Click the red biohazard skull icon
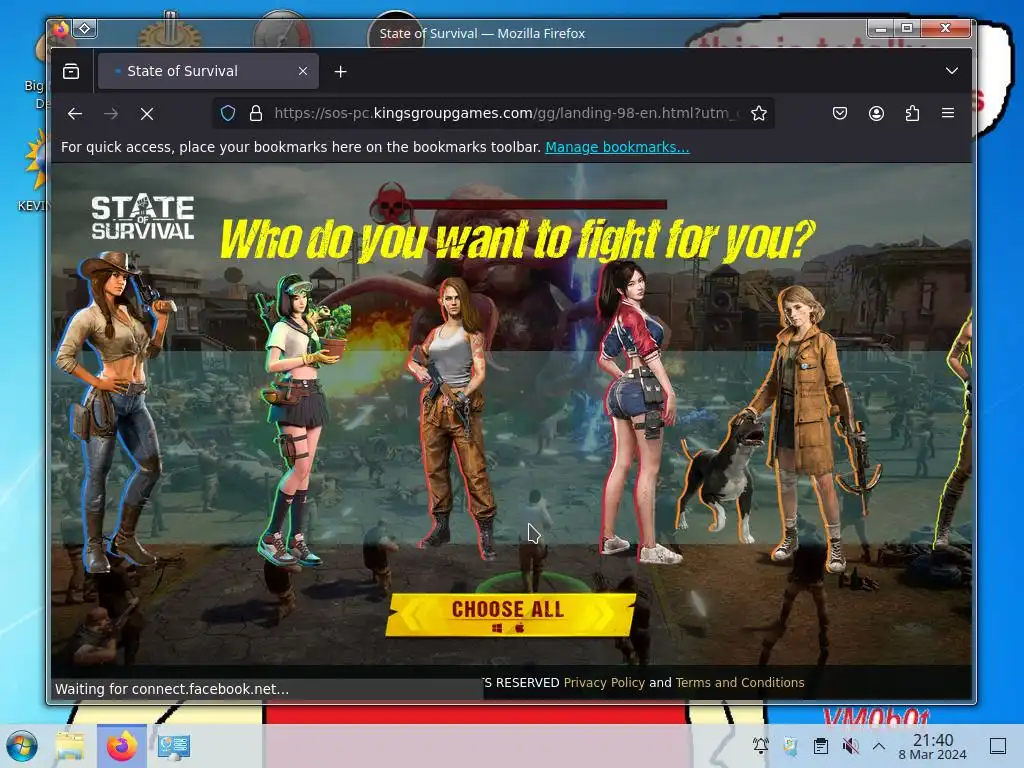 [x=390, y=204]
